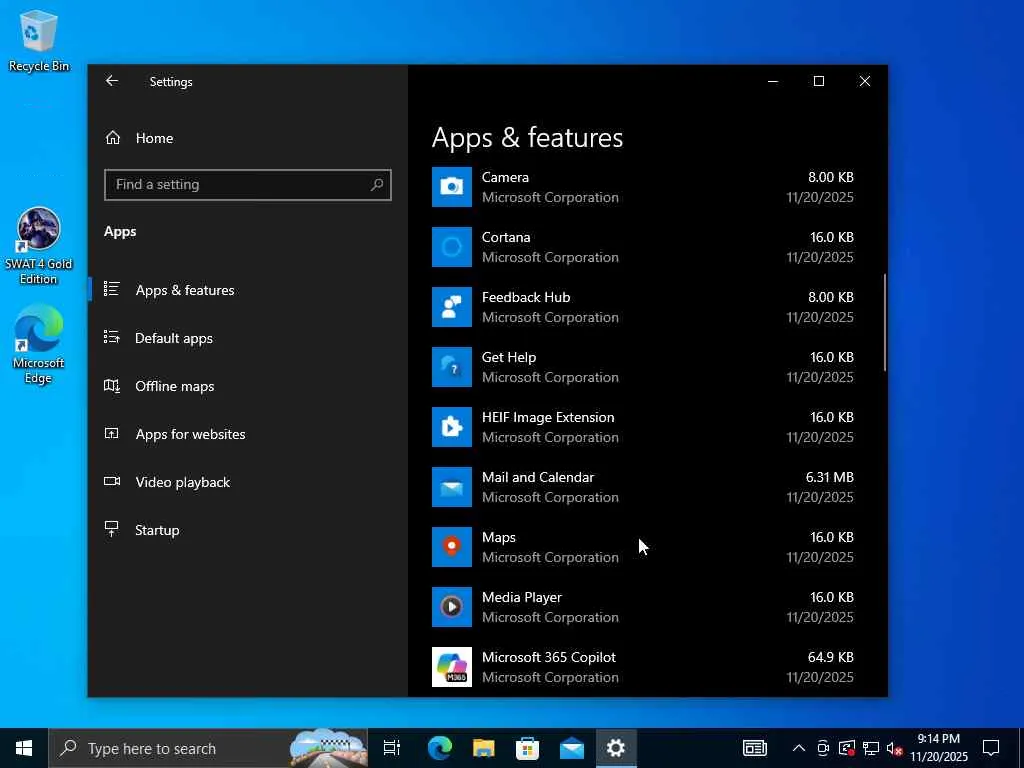
Task: Open Task View from the taskbar
Action: (x=391, y=748)
